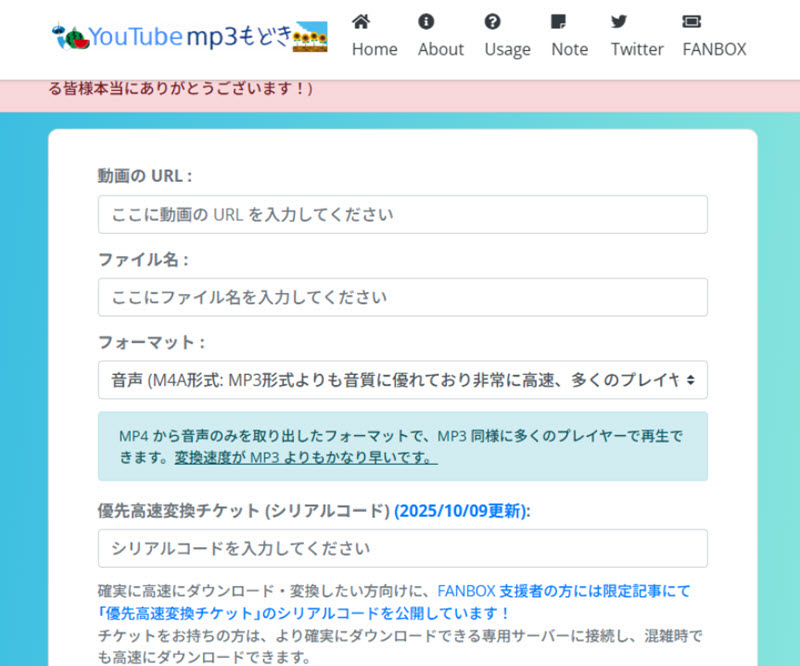Switch to the About page
Image resolution: width=800 pixels, height=666 pixels.
click(440, 49)
